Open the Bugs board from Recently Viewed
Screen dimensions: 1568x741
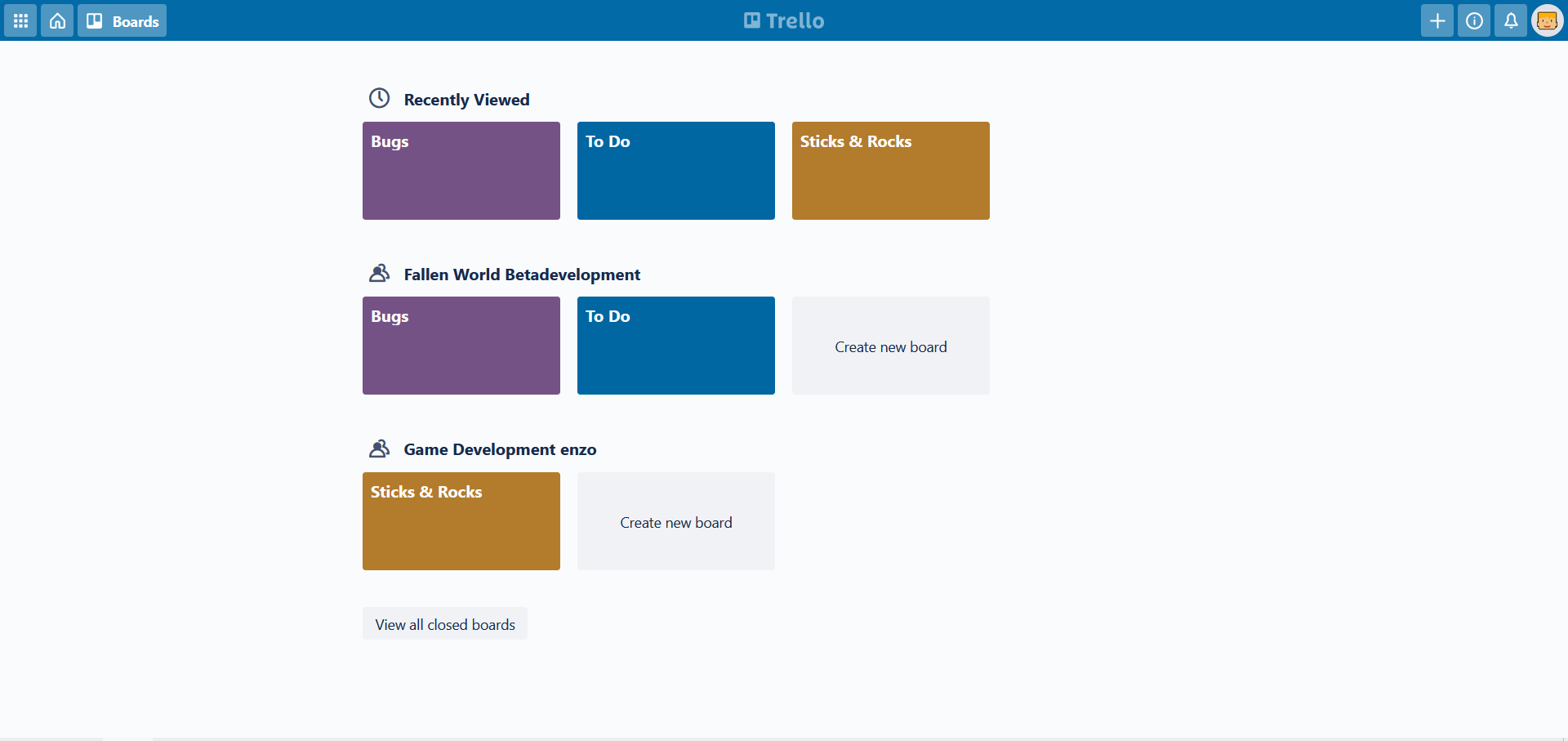pos(461,171)
